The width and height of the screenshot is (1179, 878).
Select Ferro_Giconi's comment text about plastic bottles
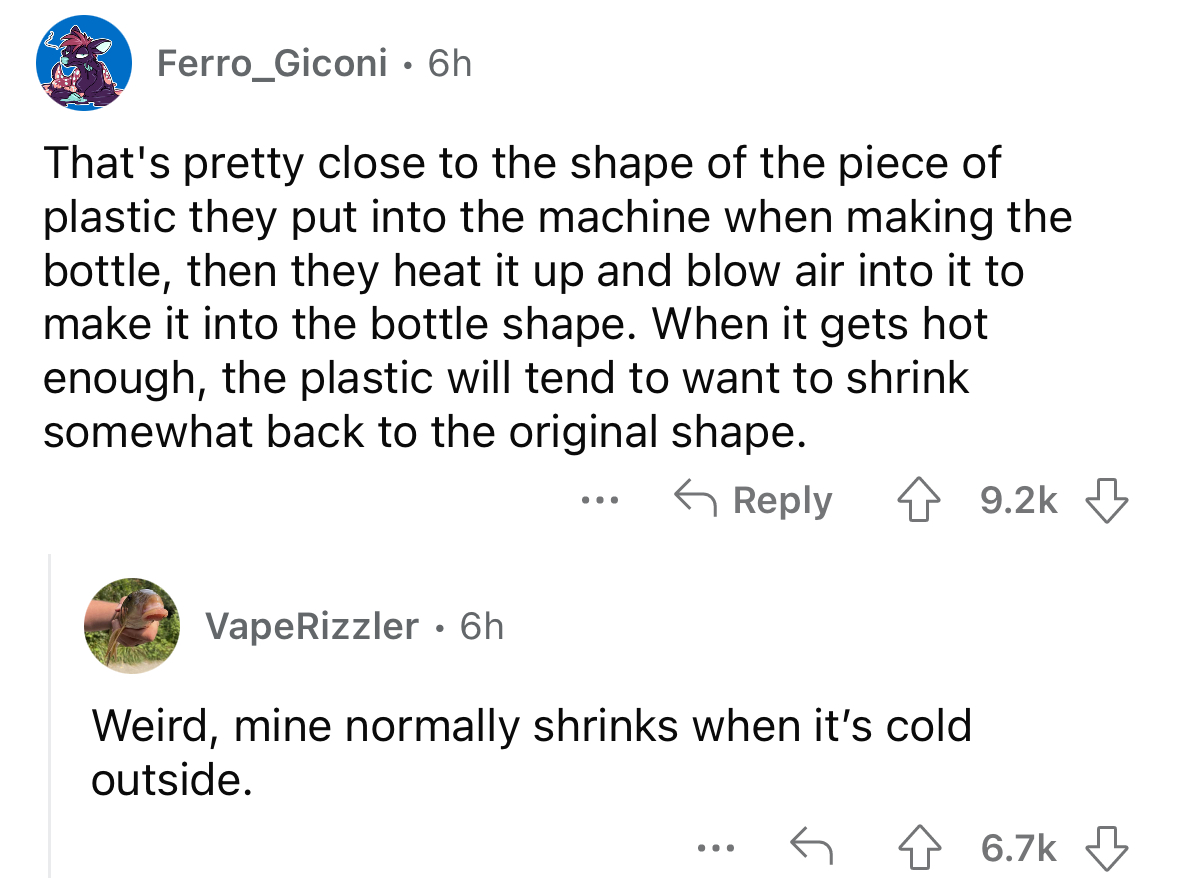coord(558,298)
